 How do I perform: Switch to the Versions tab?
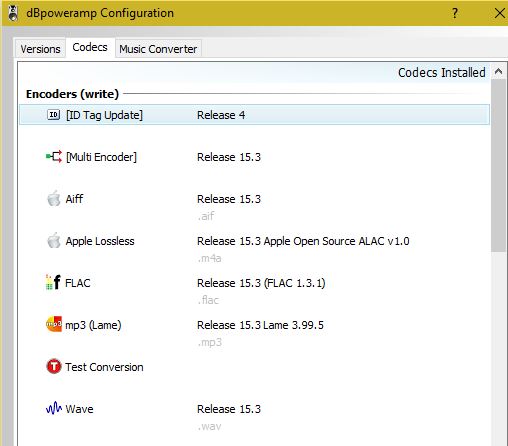(40, 49)
